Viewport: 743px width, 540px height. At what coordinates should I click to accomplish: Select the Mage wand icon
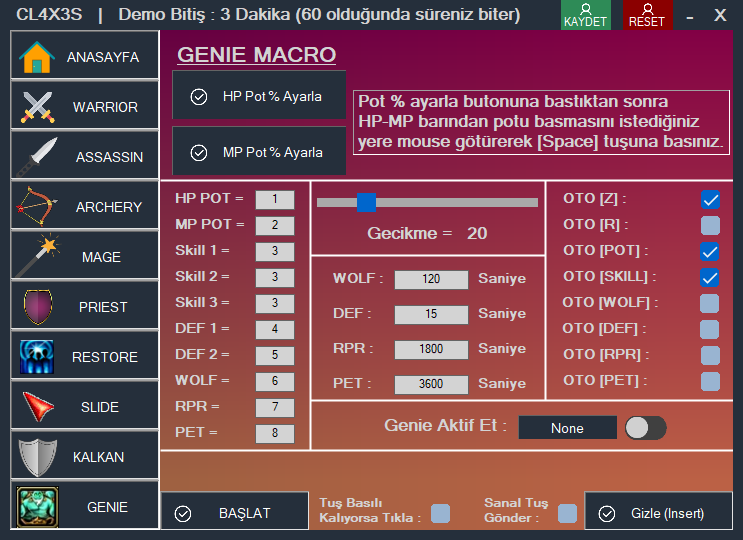click(x=37, y=256)
